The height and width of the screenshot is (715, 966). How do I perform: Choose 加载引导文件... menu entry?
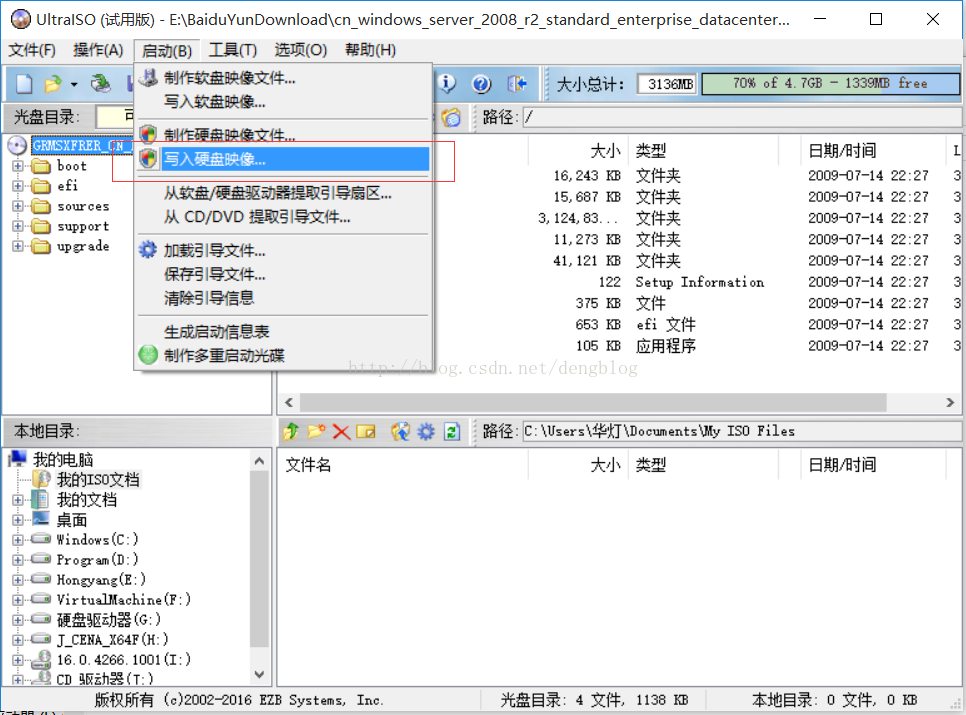(x=283, y=250)
